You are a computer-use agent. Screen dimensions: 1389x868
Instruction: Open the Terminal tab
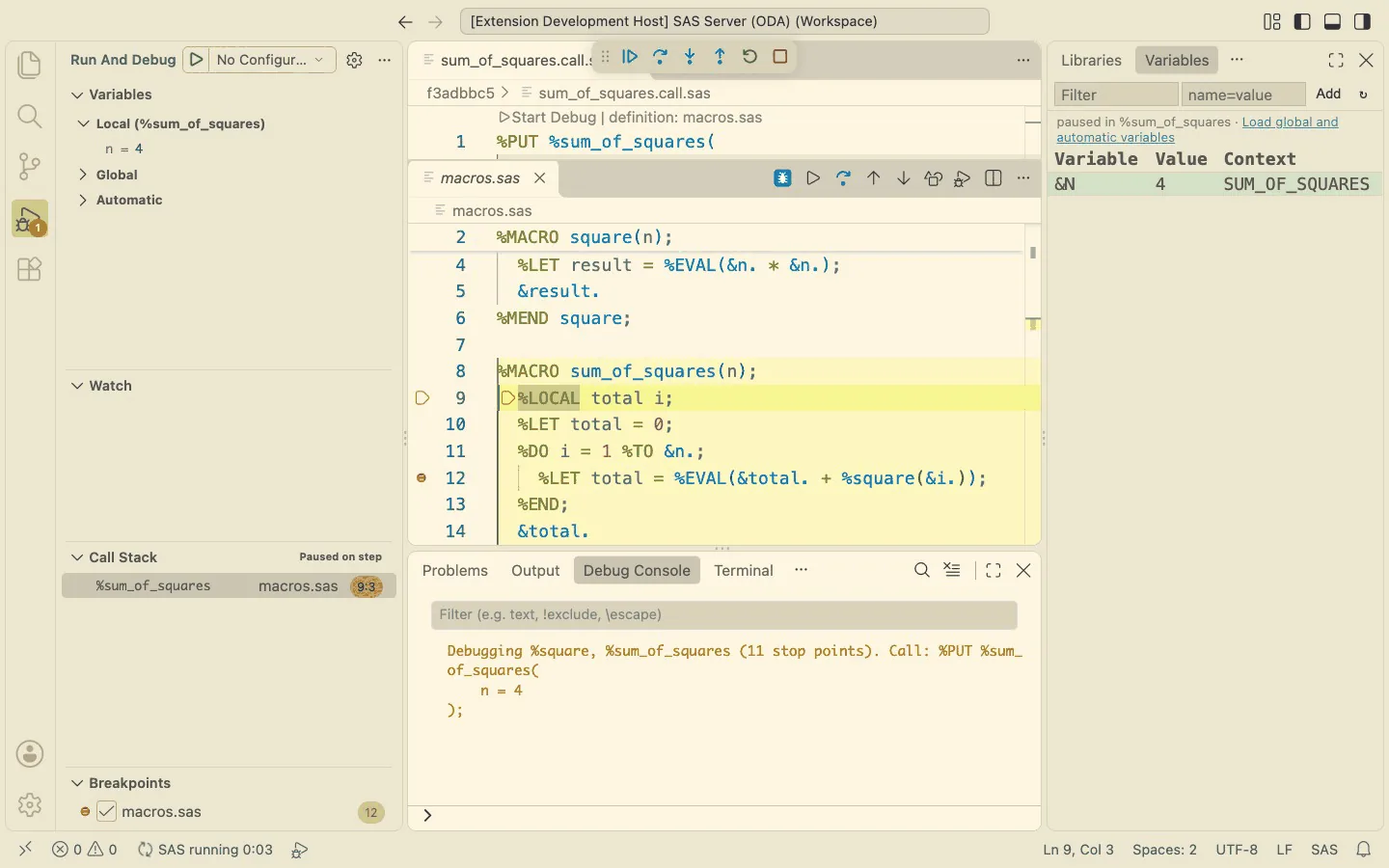[744, 570]
